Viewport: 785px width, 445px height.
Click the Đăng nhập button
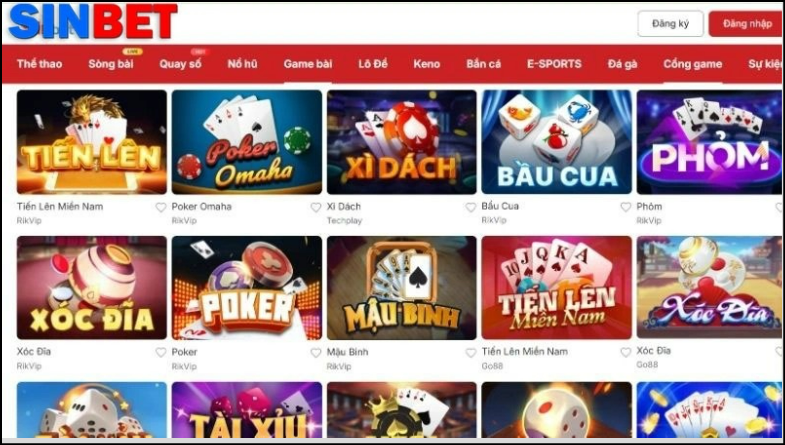[x=746, y=24]
